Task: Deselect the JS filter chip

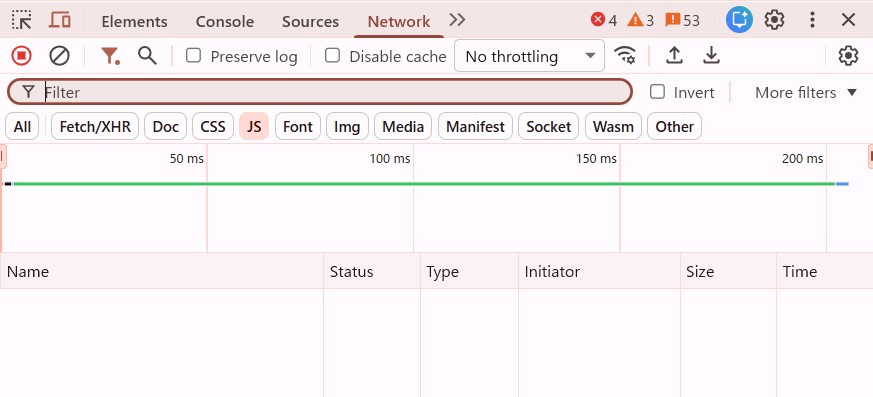Action: pyautogui.click(x=254, y=127)
